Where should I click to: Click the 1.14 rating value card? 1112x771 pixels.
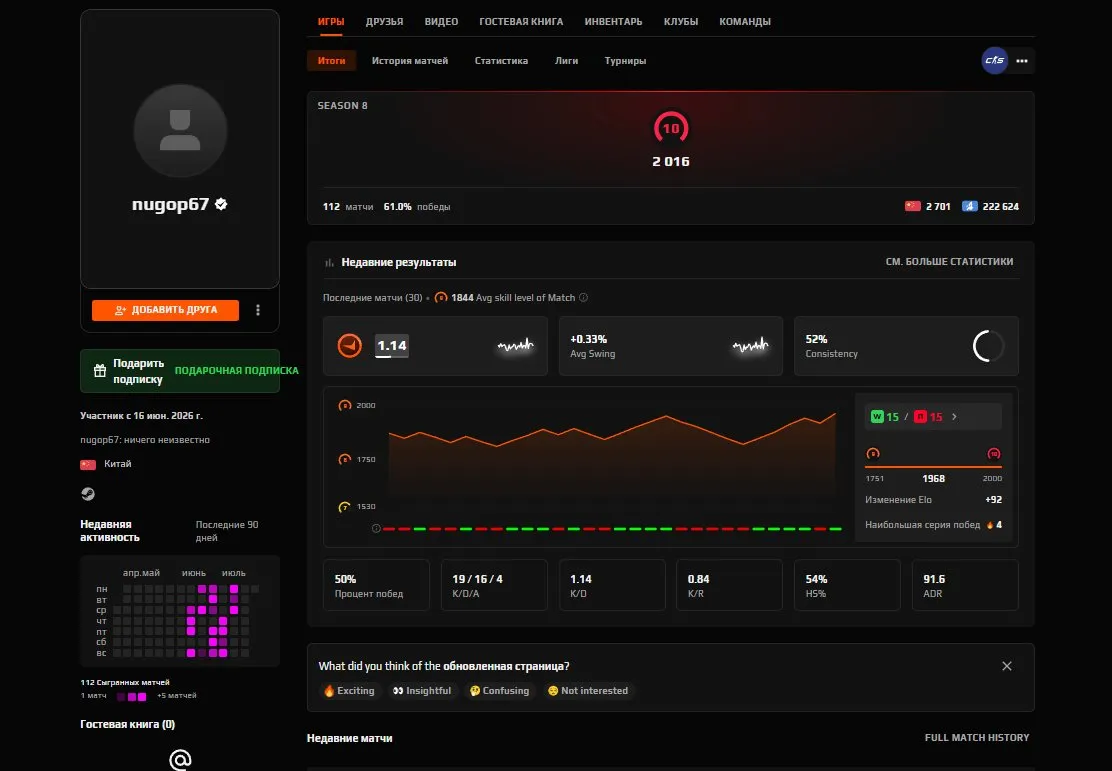[435, 346]
